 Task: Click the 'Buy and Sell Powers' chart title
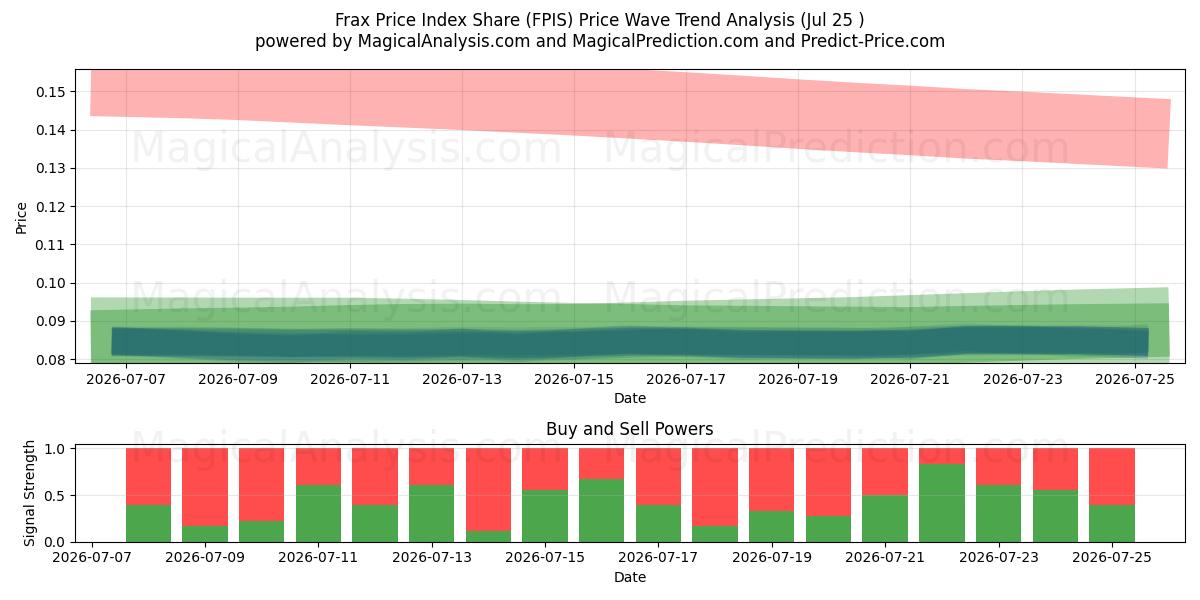click(x=630, y=429)
